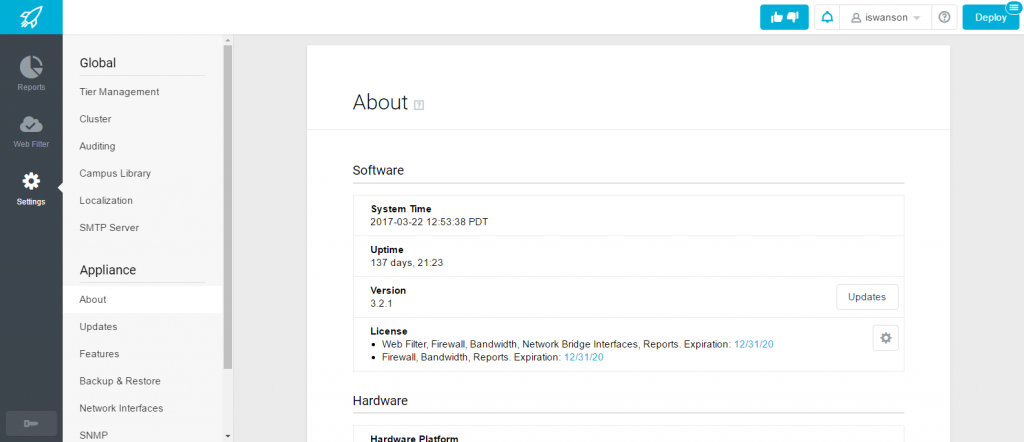Select the Settings gear icon
The image size is (1024, 442).
31,181
